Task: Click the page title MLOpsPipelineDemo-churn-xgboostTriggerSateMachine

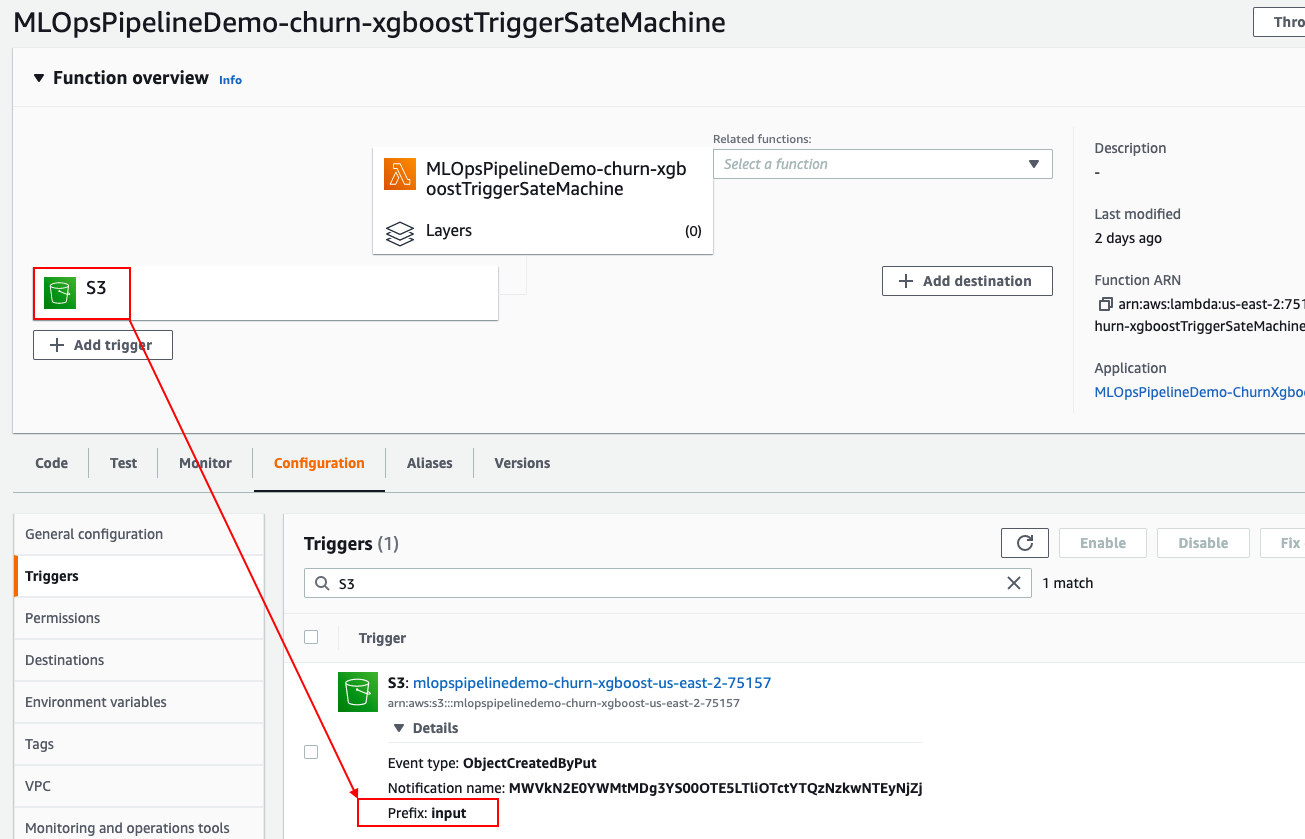Action: click(x=369, y=23)
